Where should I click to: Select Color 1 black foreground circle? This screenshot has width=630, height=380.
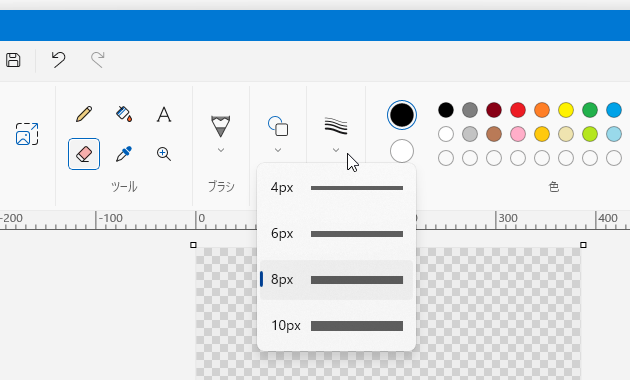pos(402,115)
